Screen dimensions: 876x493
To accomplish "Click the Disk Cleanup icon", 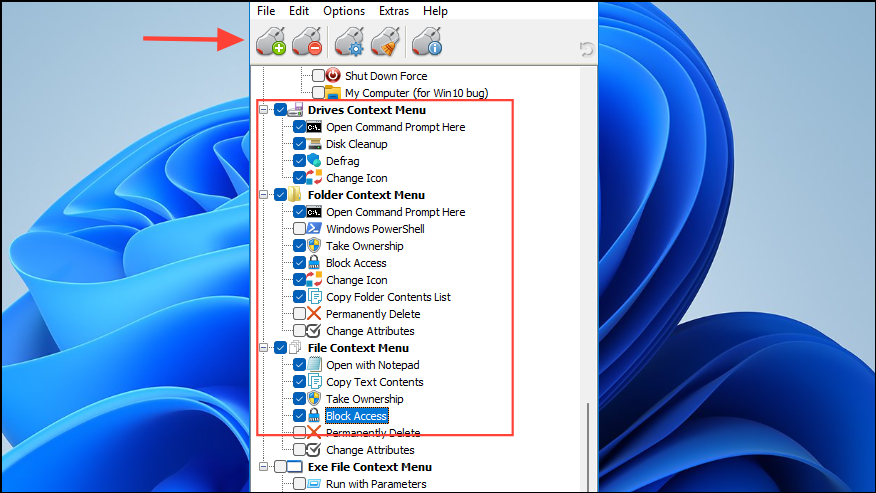I will point(315,144).
